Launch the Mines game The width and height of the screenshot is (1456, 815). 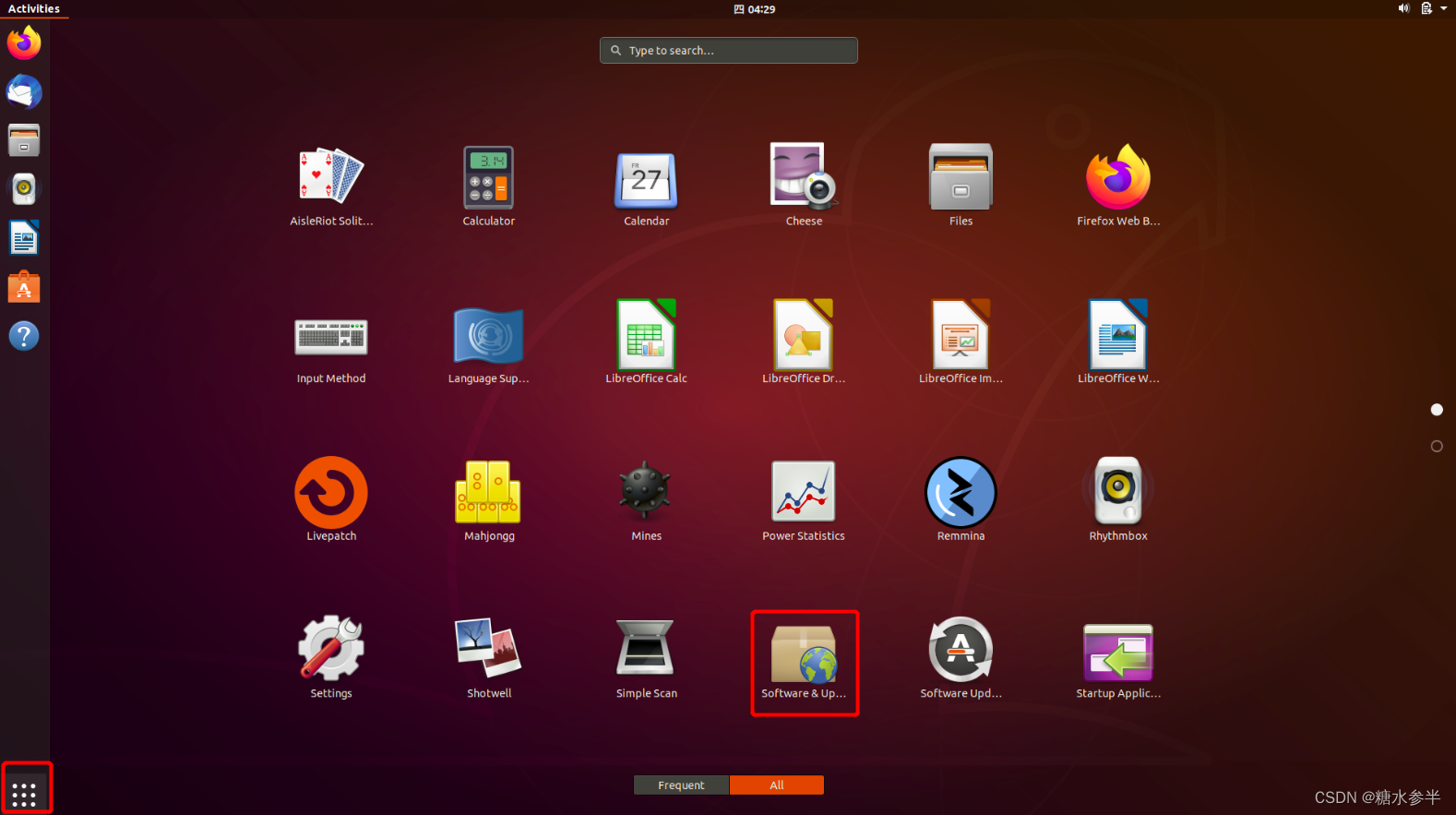click(x=646, y=498)
